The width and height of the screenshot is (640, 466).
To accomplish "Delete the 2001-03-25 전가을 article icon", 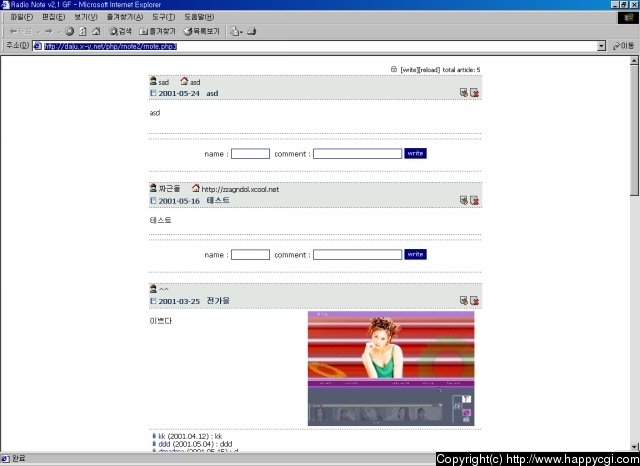I will 474,300.
